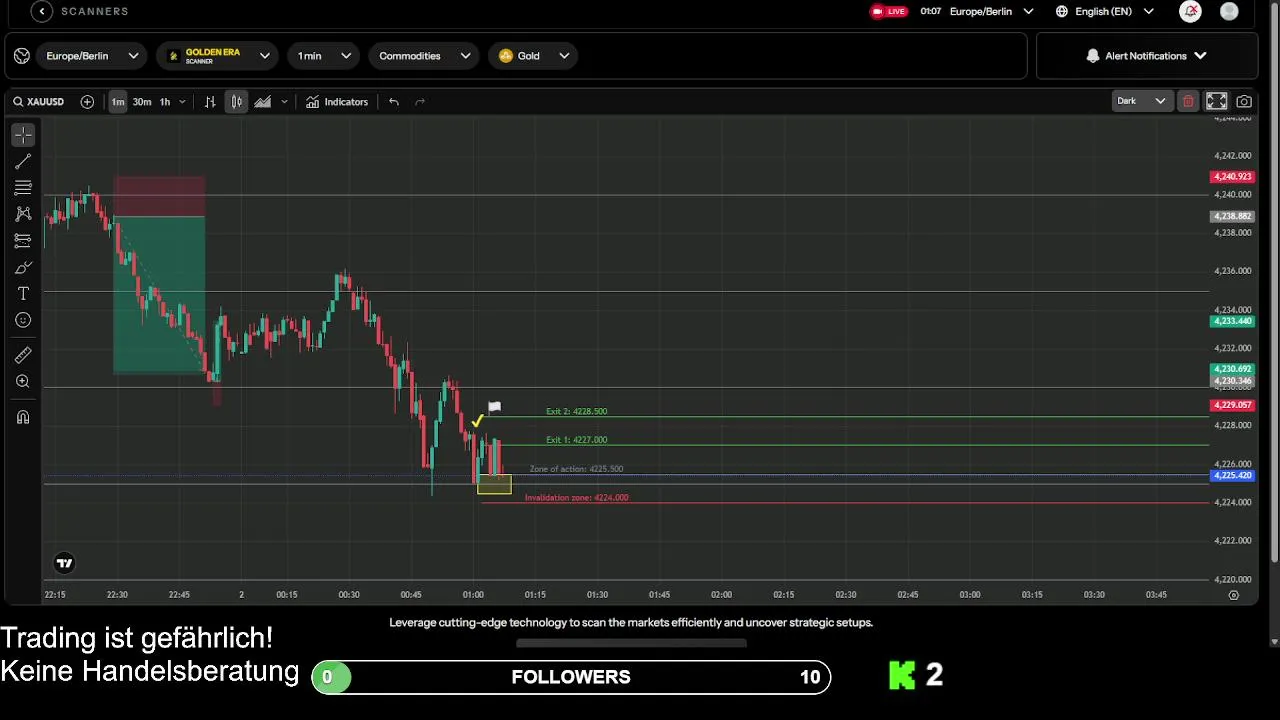Switch chart to candlestick style

[236, 102]
